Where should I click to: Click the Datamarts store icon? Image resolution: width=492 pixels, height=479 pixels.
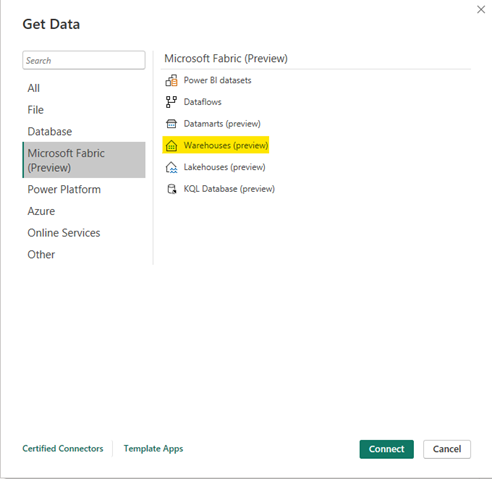pos(171,124)
